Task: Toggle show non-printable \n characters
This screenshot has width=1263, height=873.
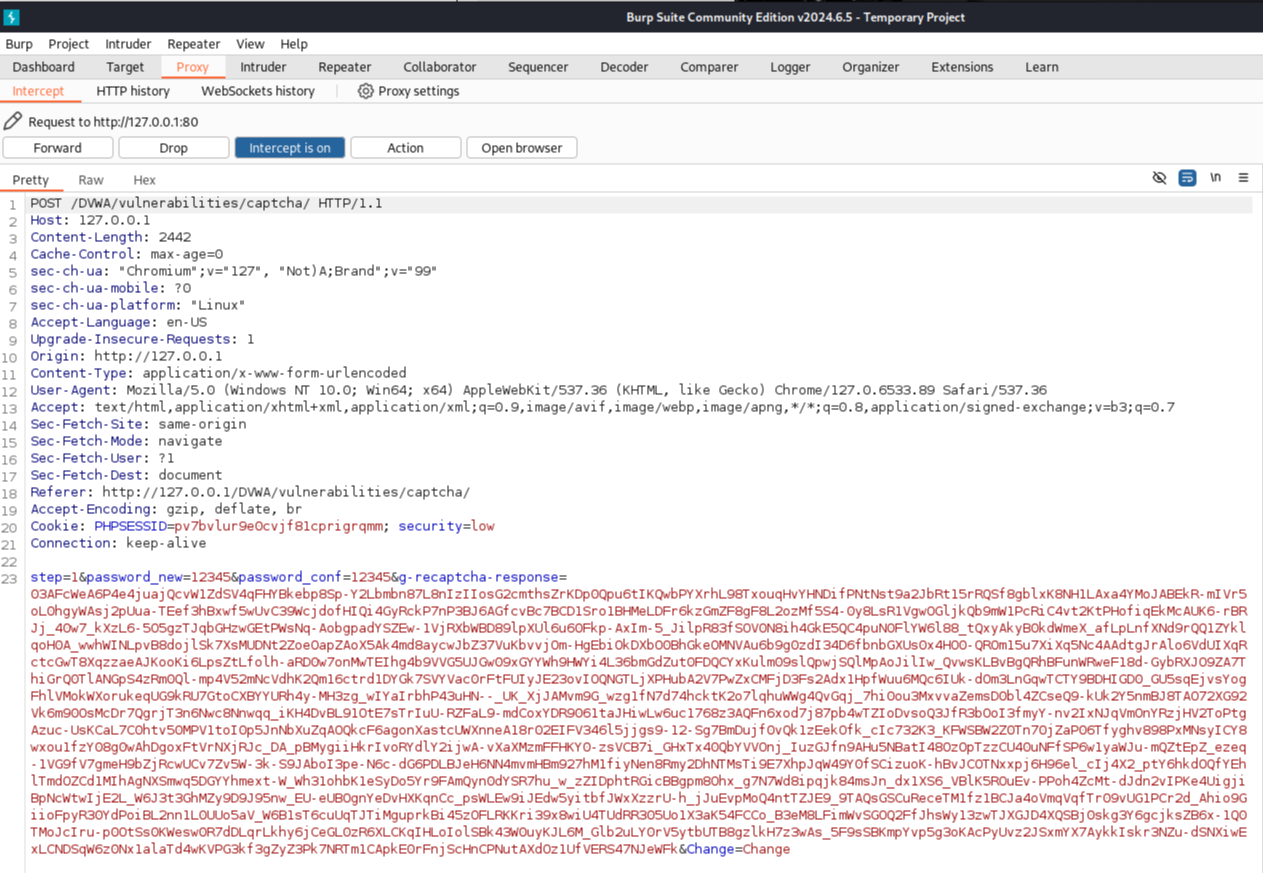Action: (x=1215, y=177)
